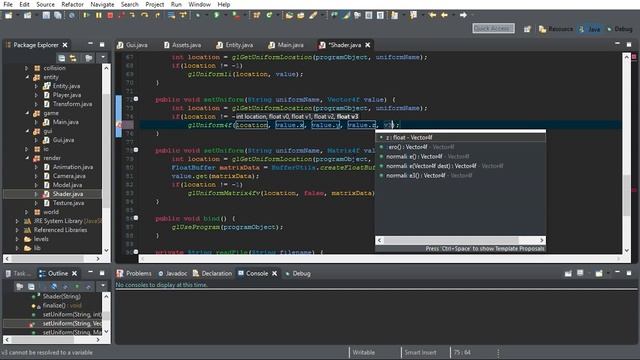Click the Save toolbar icon
Screen dimensions: 640x360
46,15
